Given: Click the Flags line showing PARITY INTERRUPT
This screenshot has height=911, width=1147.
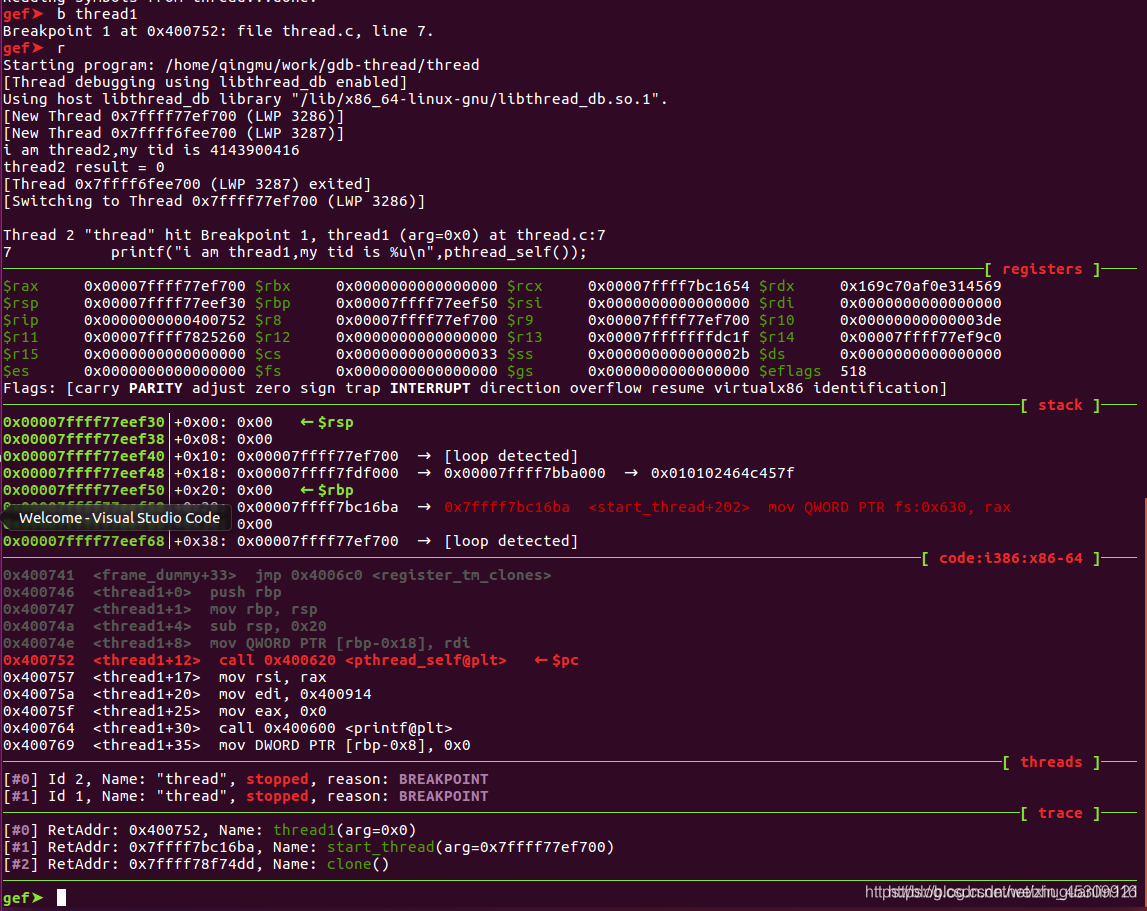Looking at the screenshot, I should tap(475, 389).
